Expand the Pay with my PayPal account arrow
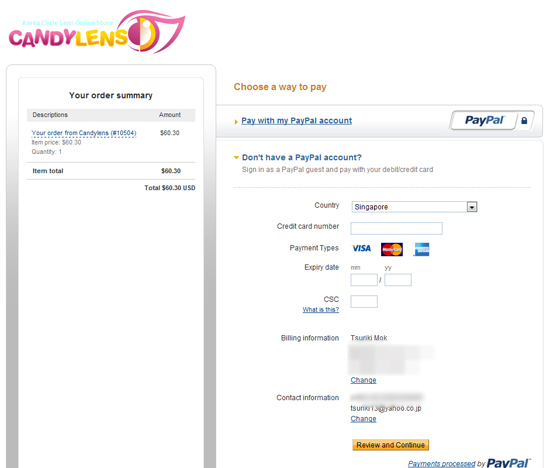Viewport: 550px width, 468px height. pos(236,122)
